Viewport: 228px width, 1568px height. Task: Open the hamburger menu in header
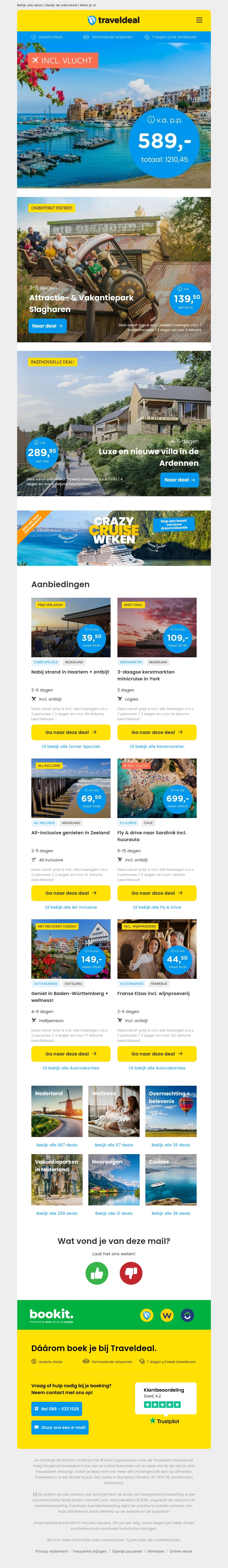(199, 20)
